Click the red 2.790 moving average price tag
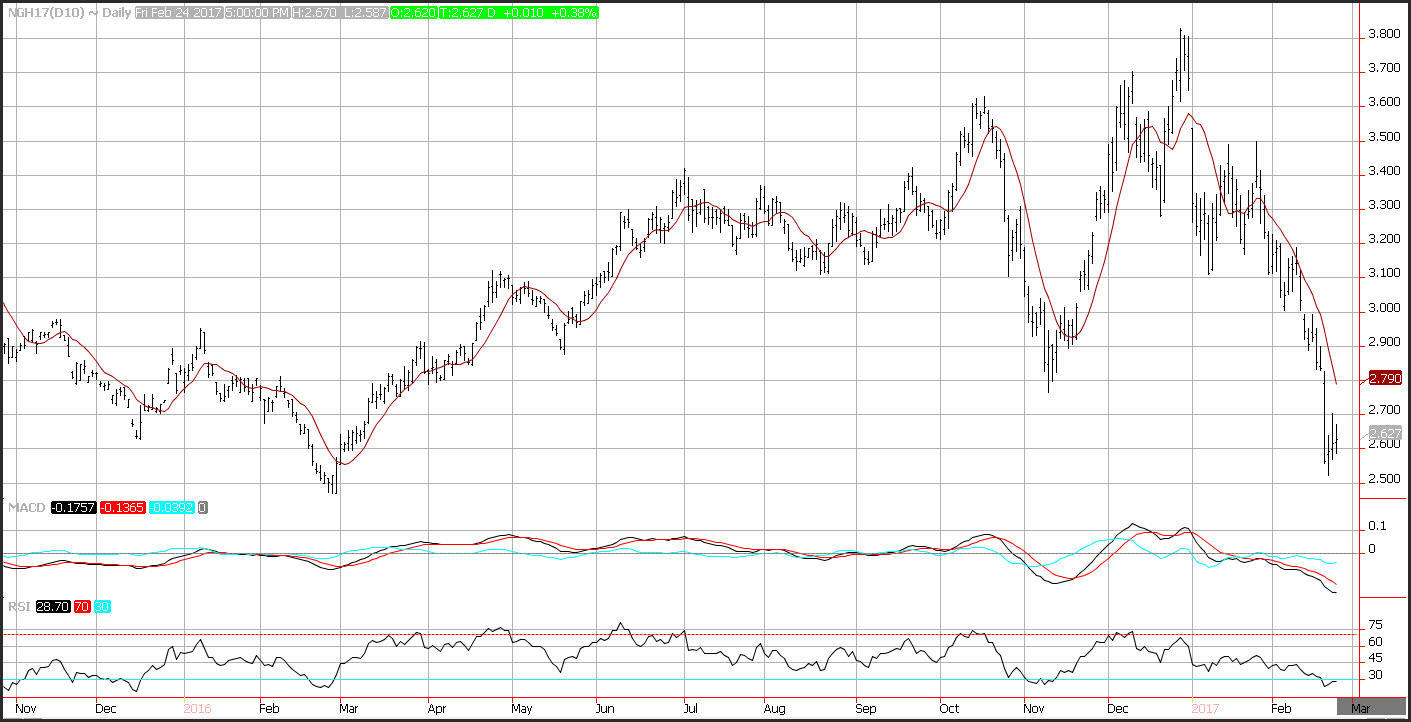The width and height of the screenshot is (1411, 722). (1384, 379)
